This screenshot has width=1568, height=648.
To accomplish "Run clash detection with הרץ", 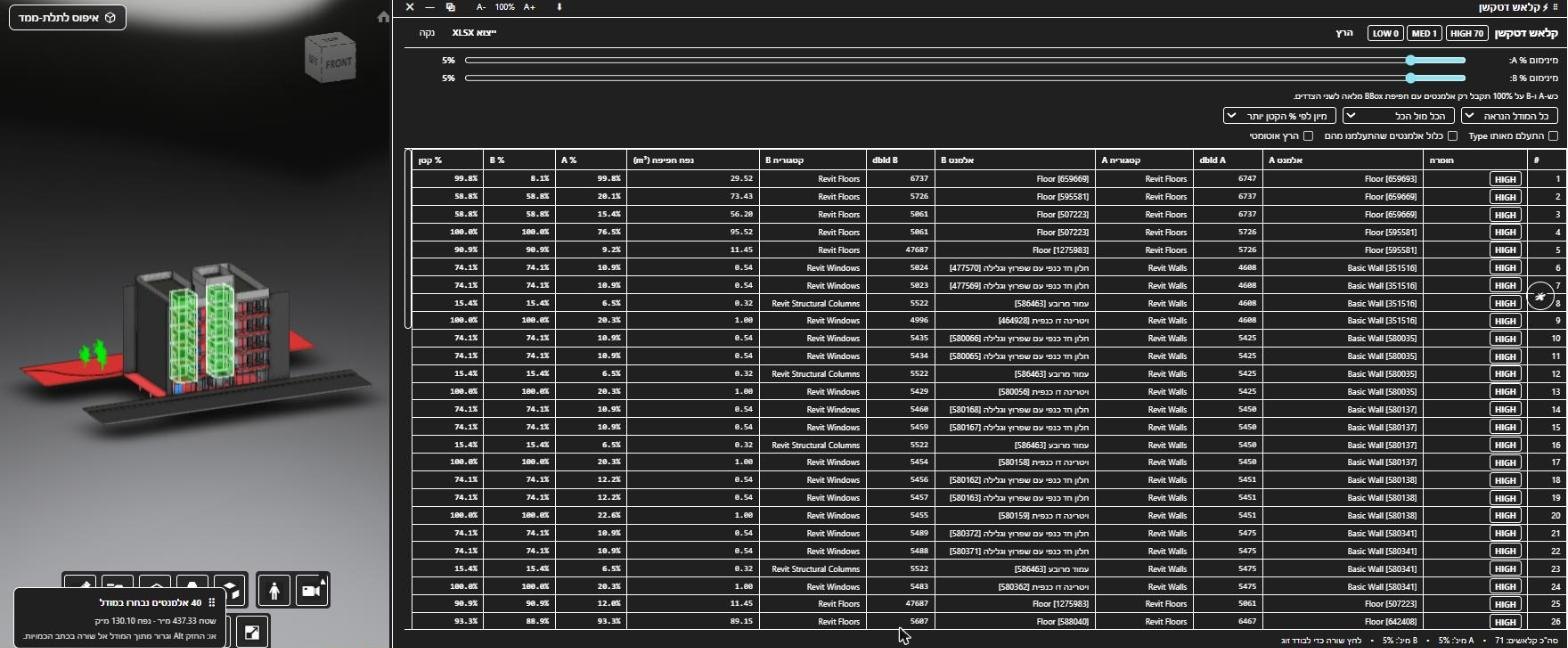I will 1344,33.
